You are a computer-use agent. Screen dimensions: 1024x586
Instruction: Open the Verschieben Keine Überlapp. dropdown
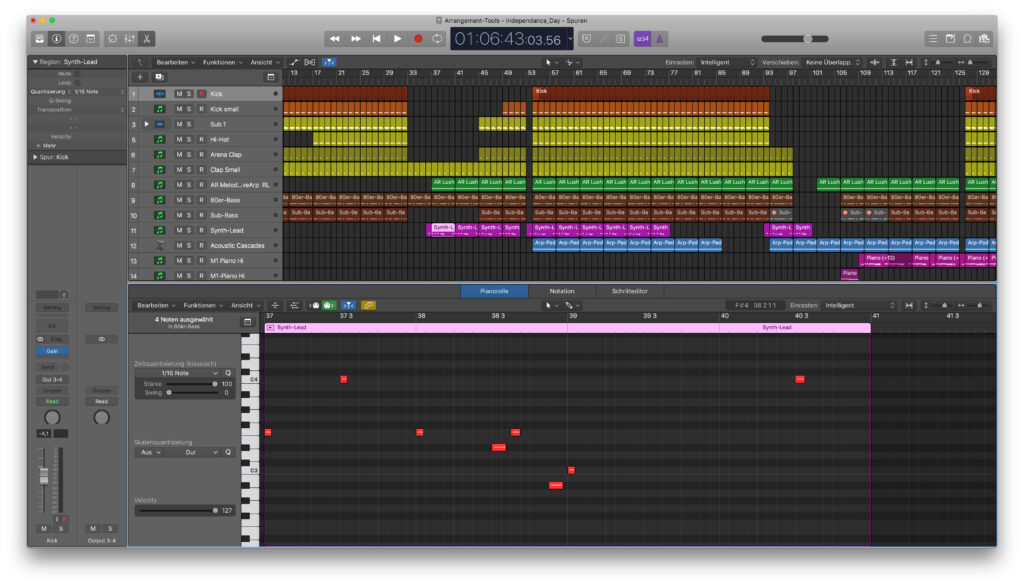[x=833, y=63]
